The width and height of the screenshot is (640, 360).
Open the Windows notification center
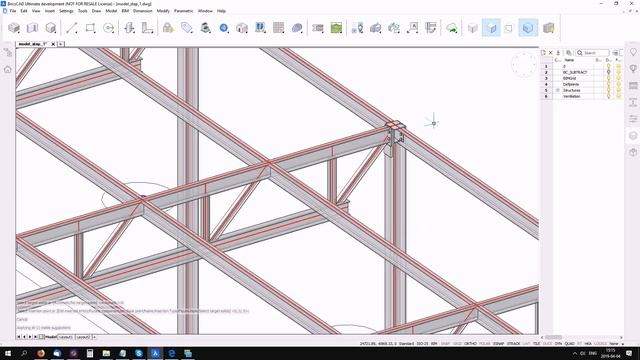(629, 353)
